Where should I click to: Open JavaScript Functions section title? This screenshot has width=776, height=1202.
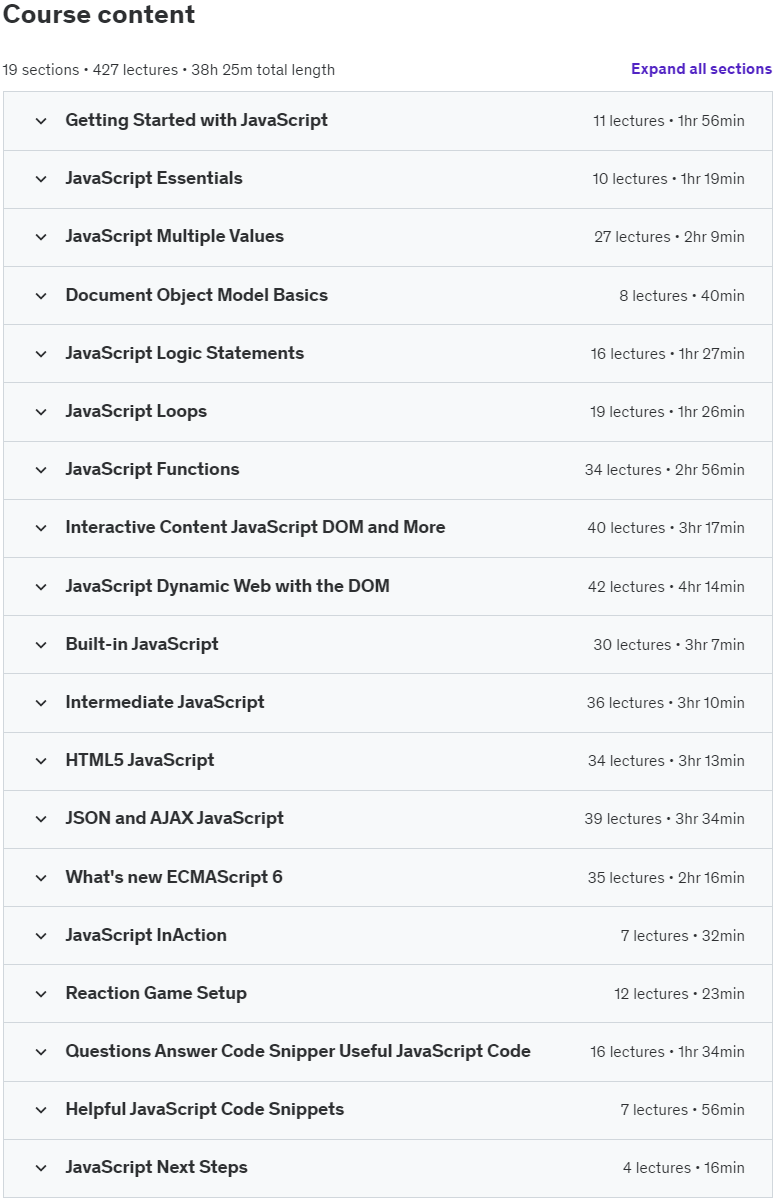(x=152, y=469)
